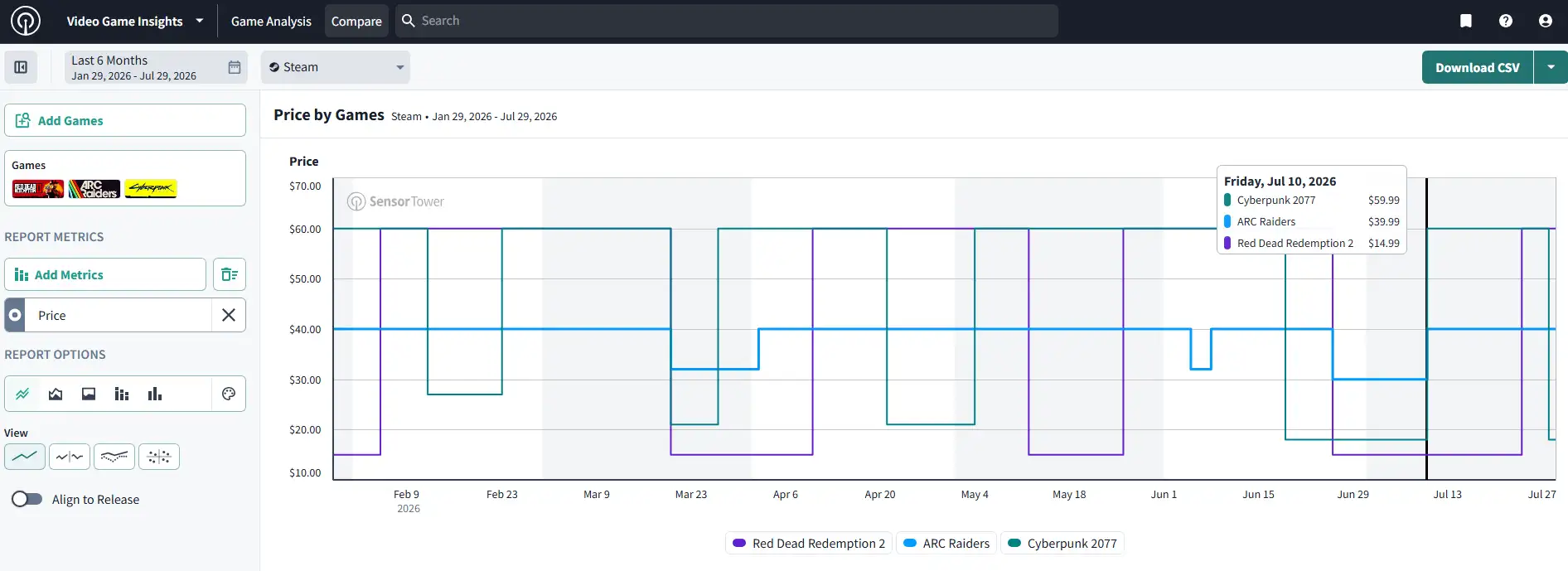Click the clear metrics icon button

(x=230, y=274)
